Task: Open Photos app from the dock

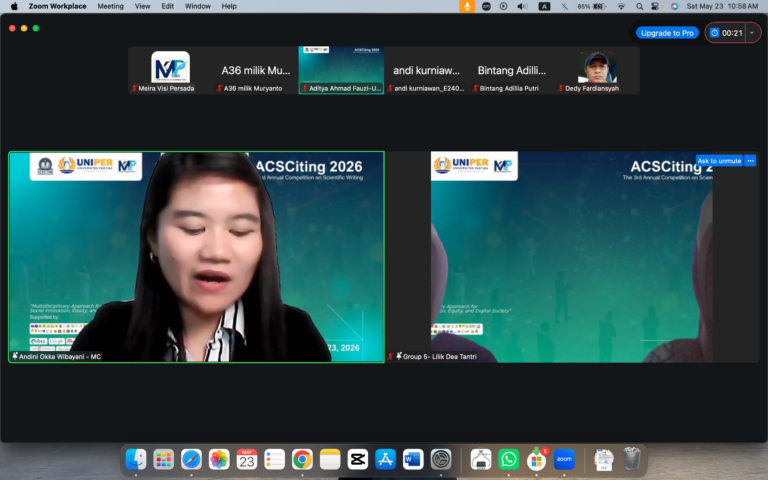Action: [219, 459]
